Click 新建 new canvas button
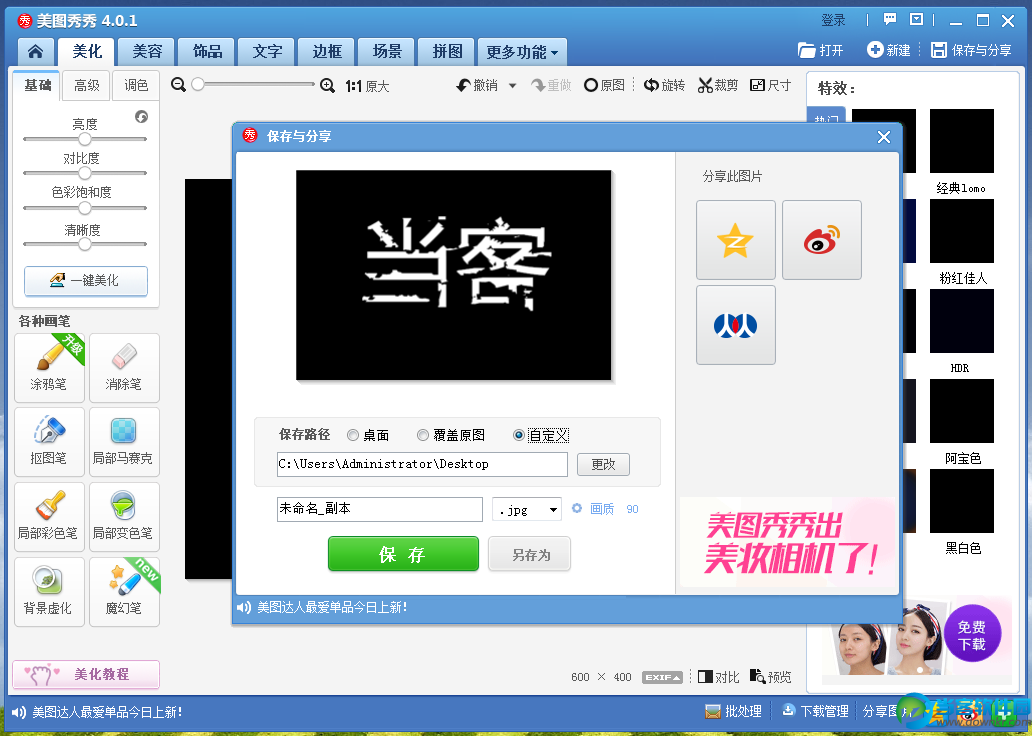1032x736 pixels. coord(889,50)
